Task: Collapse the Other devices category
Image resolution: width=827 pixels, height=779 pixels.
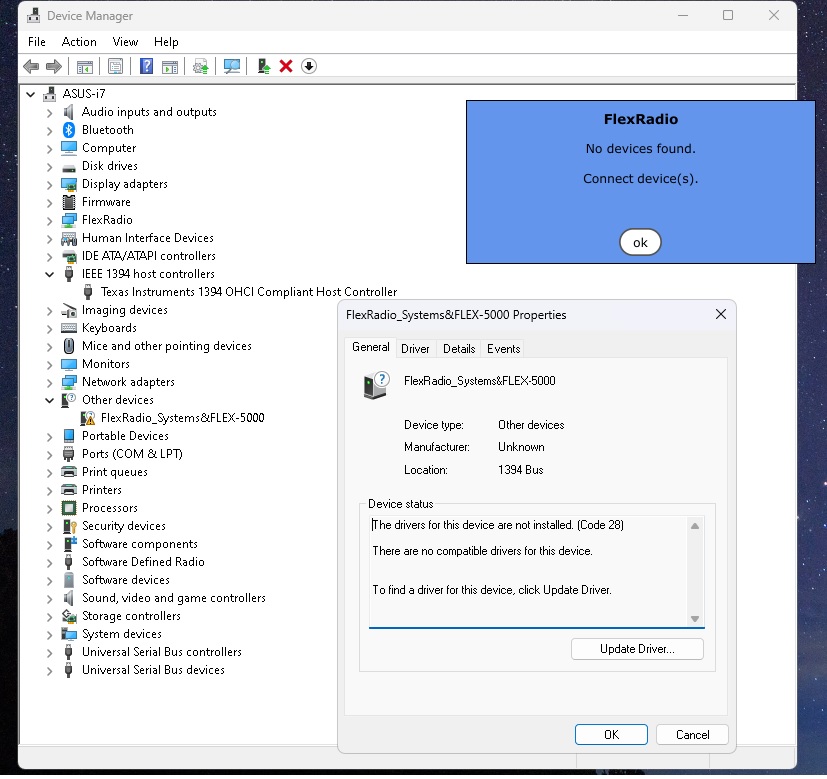Action: 49,400
